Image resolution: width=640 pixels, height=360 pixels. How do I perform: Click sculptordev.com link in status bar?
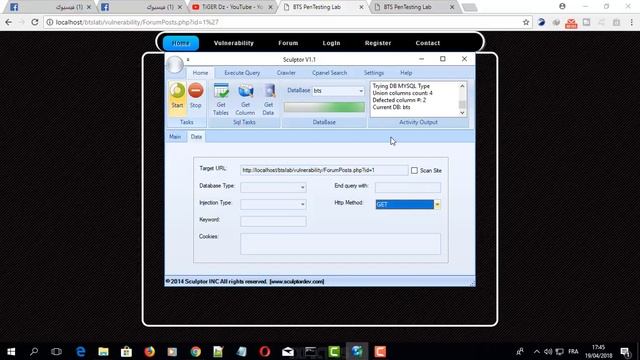[x=297, y=281]
